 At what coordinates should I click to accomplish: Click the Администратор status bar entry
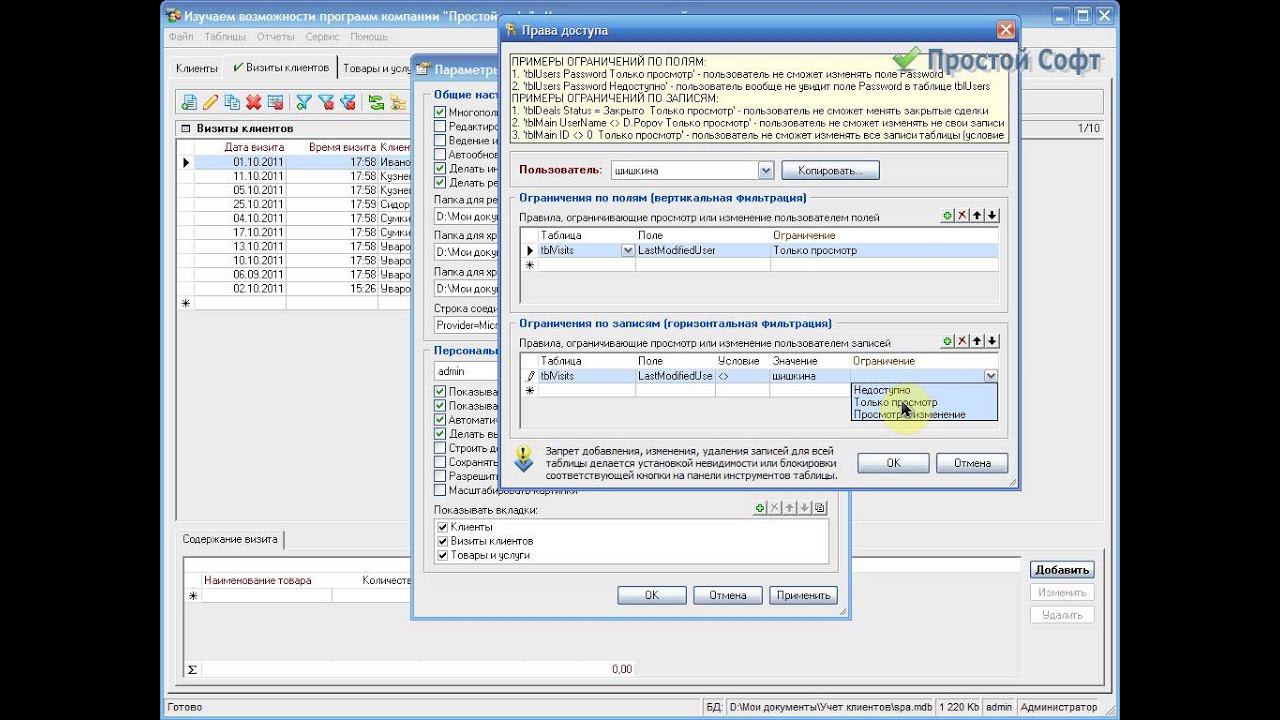pyautogui.click(x=1058, y=707)
